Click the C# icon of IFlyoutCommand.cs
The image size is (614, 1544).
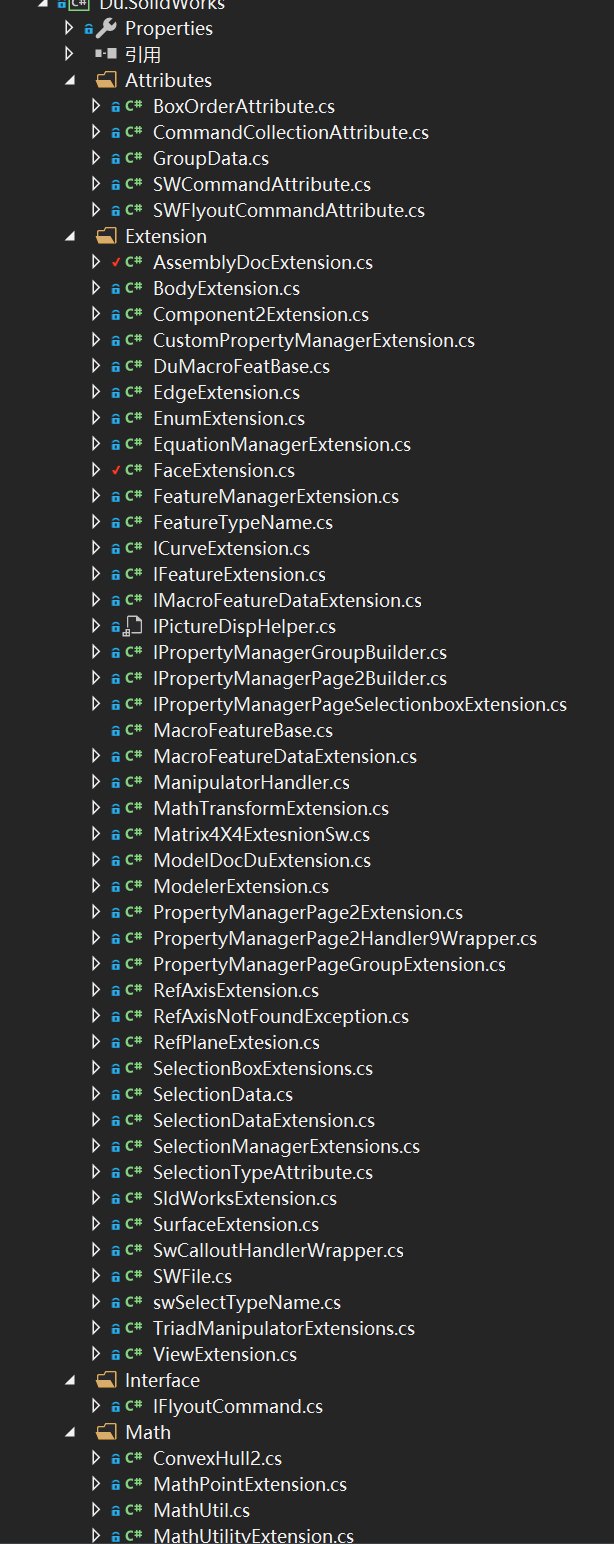click(x=134, y=1406)
